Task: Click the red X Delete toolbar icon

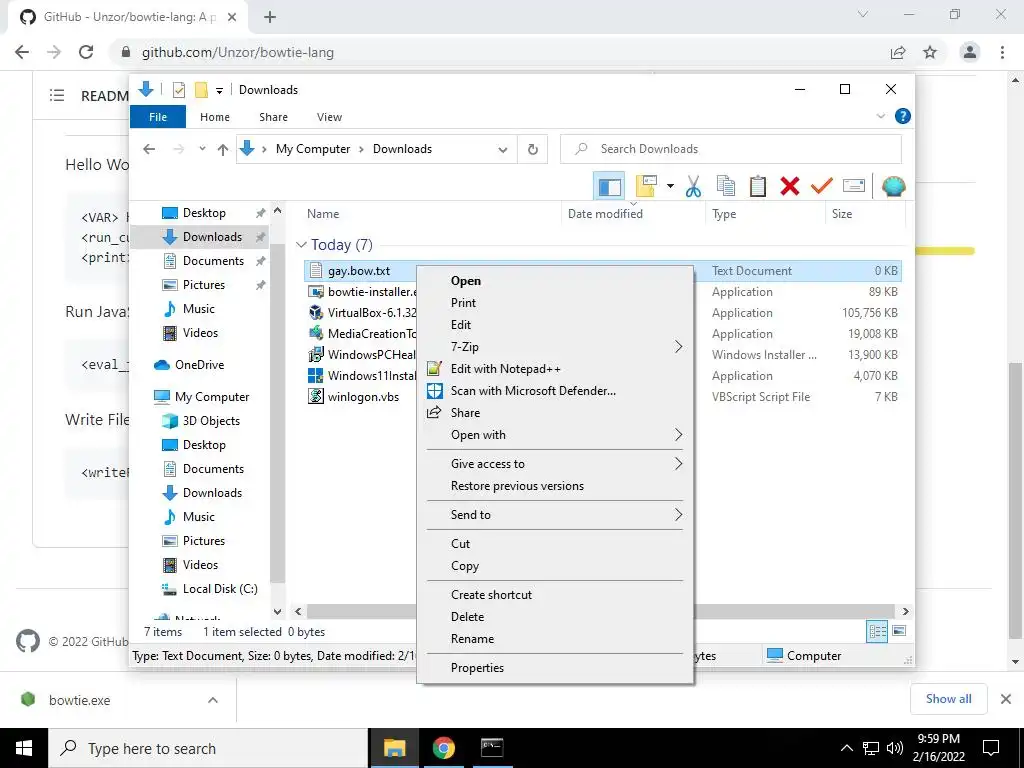Action: tap(790, 187)
